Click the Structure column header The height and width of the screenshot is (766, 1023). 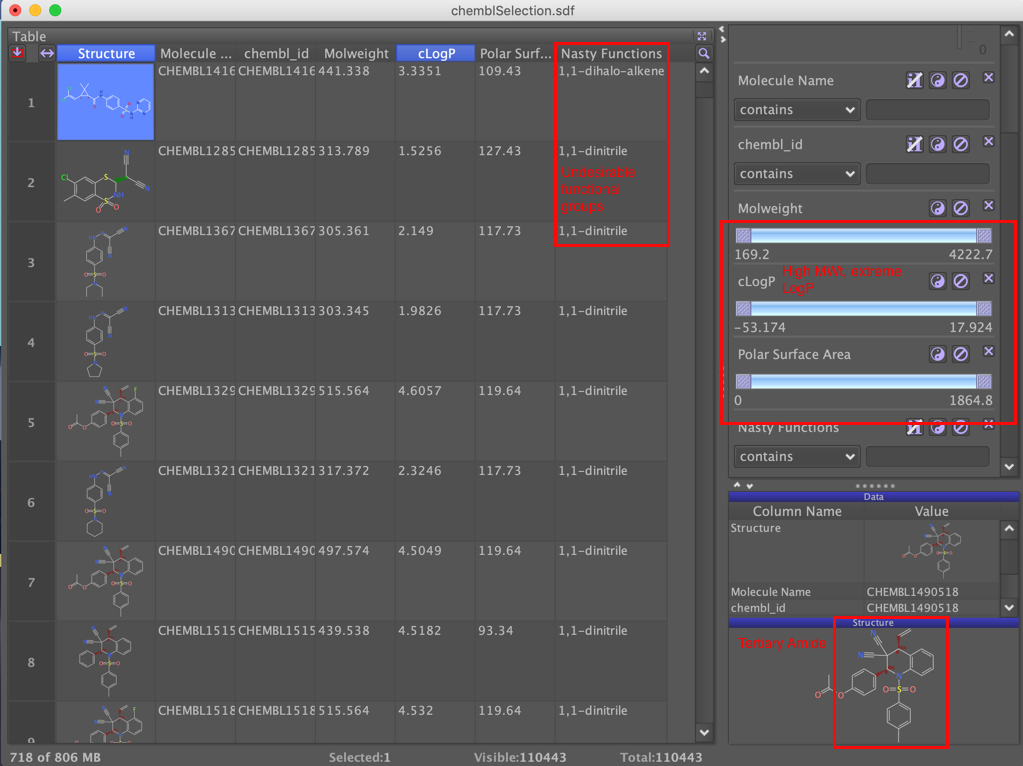click(106, 54)
